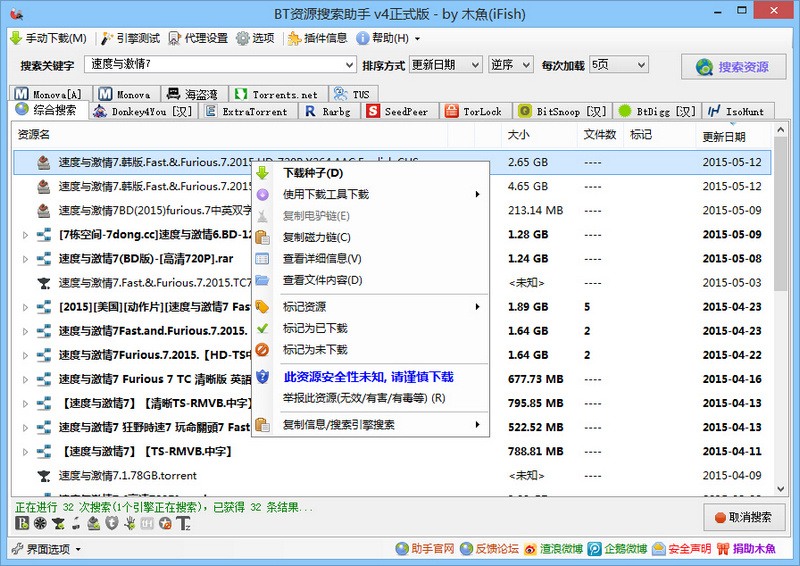800x566 pixels.
Task: Expand the 【速度与激情7】【TS-RMVB.中字】 row
Action: pyautogui.click(x=25, y=452)
